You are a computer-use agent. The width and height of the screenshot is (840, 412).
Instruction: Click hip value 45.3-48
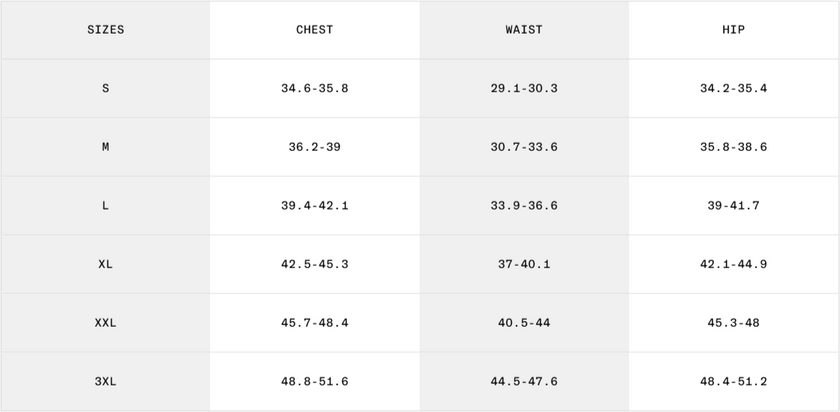(734, 323)
